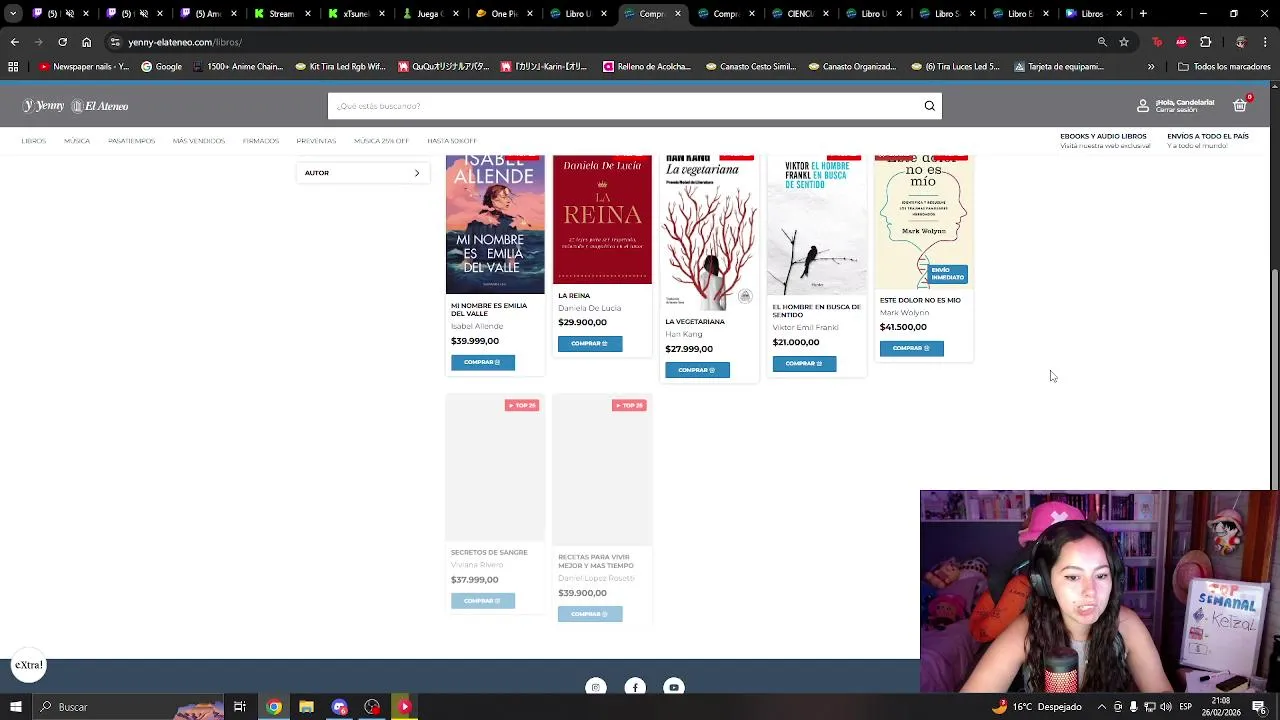Open HASTA 50% OFF menu item
Image resolution: width=1280 pixels, height=720 pixels.
[x=452, y=141]
